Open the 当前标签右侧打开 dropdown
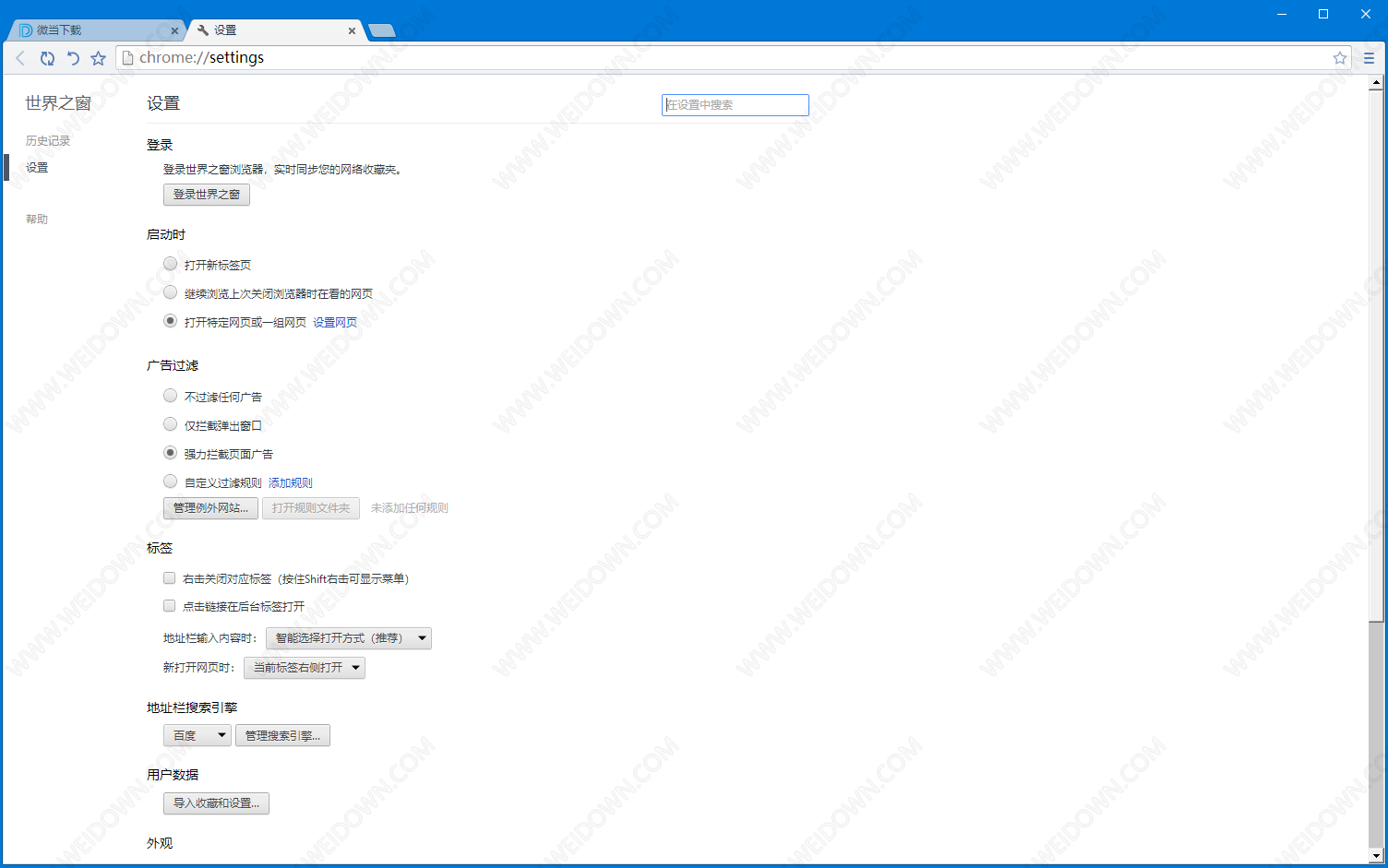Image resolution: width=1388 pixels, height=868 pixels. click(305, 668)
